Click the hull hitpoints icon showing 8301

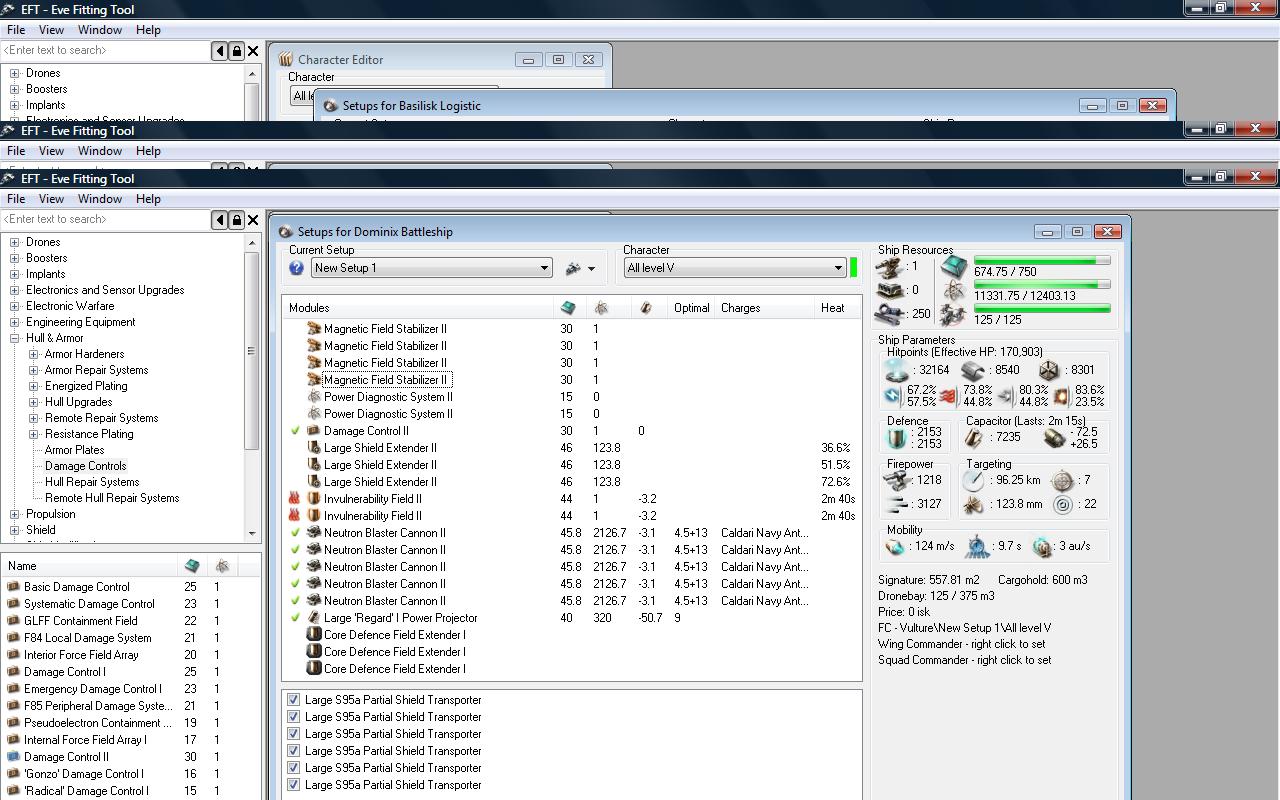point(1048,370)
